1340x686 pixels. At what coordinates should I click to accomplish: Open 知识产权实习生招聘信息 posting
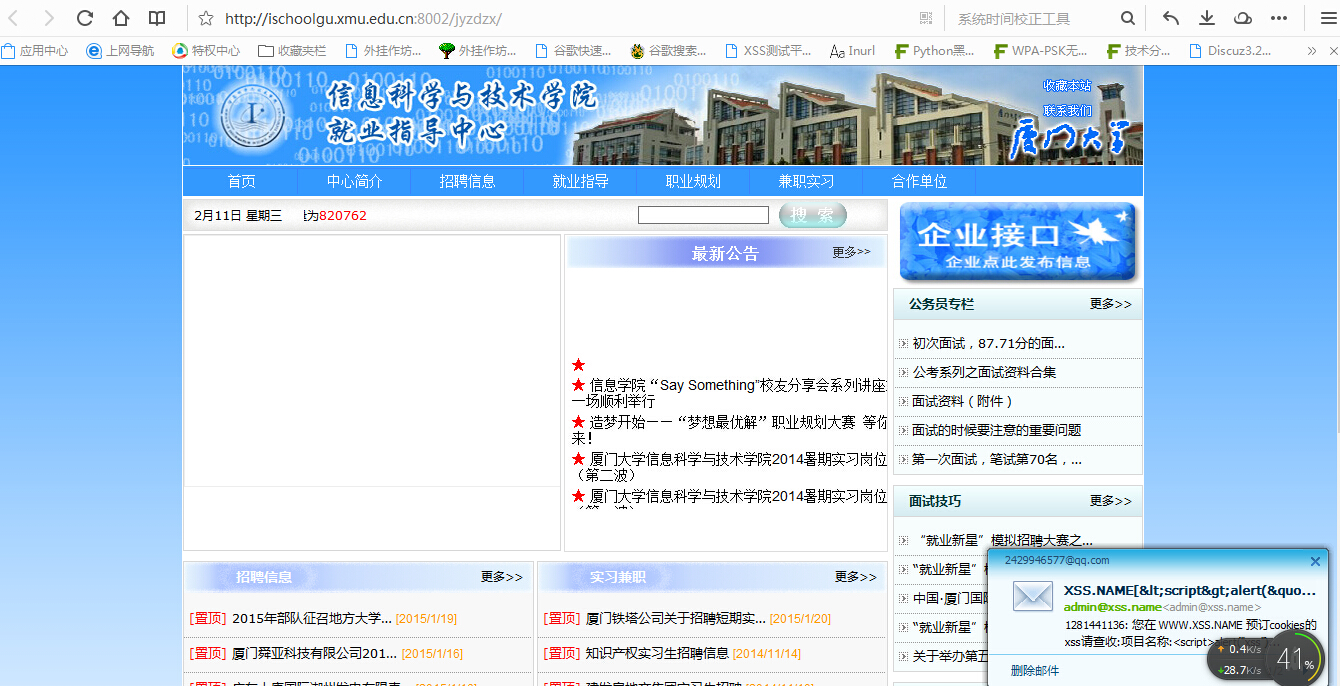(x=657, y=653)
